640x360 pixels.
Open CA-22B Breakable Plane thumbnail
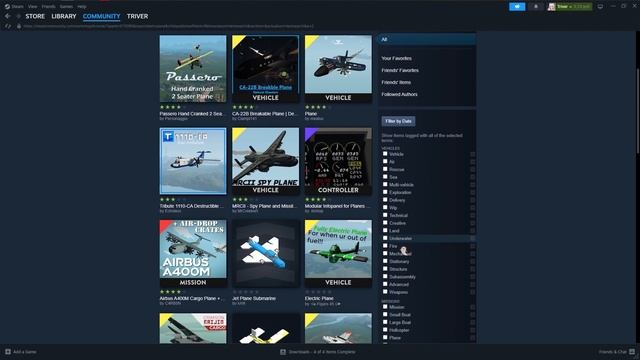[x=265, y=69]
